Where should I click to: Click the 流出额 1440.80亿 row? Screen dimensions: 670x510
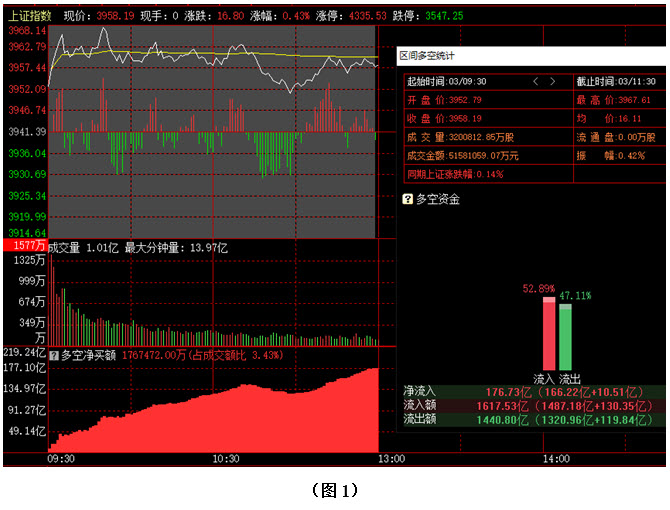coord(531,419)
